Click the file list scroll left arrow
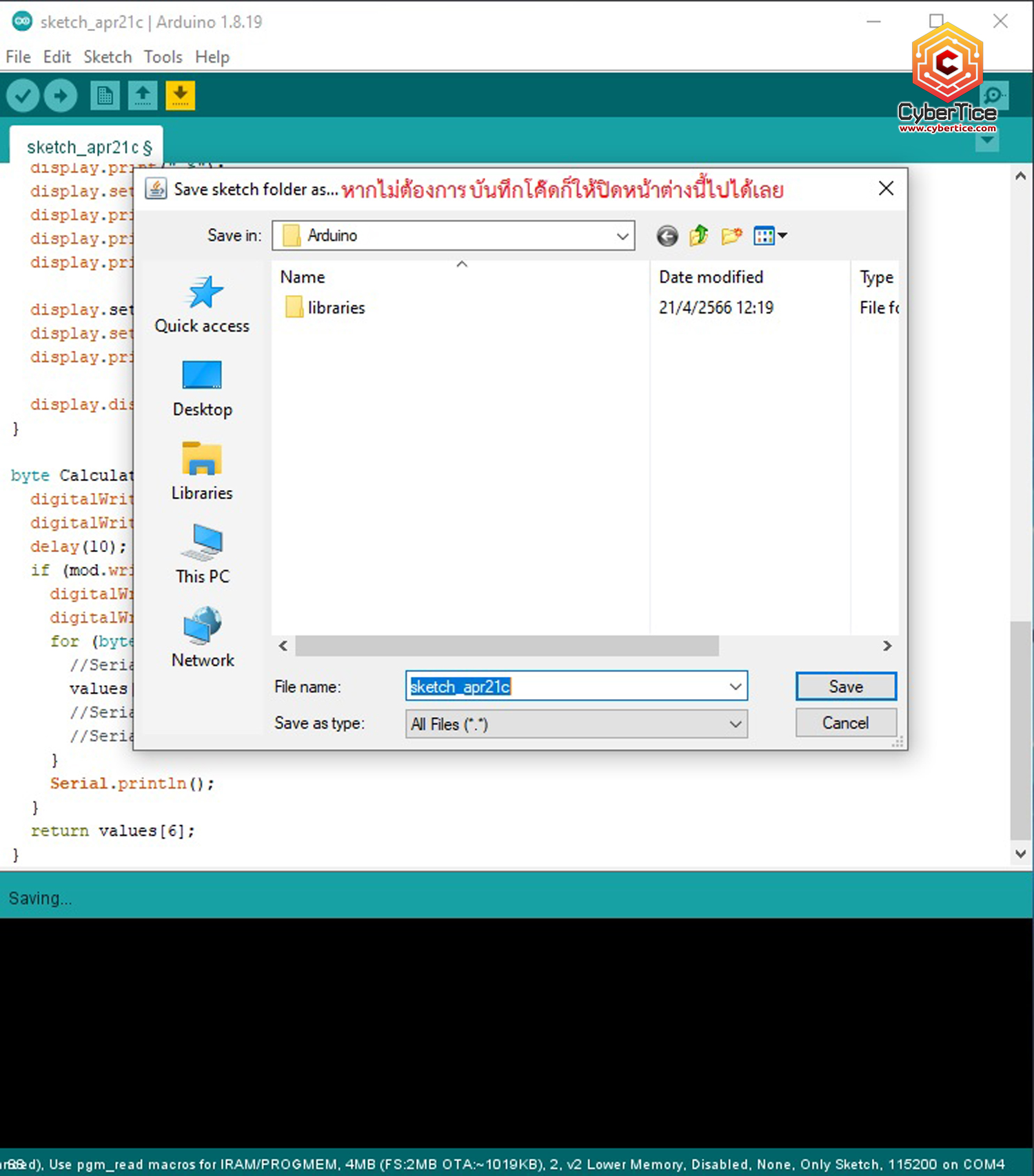1034x1176 pixels. point(283,646)
